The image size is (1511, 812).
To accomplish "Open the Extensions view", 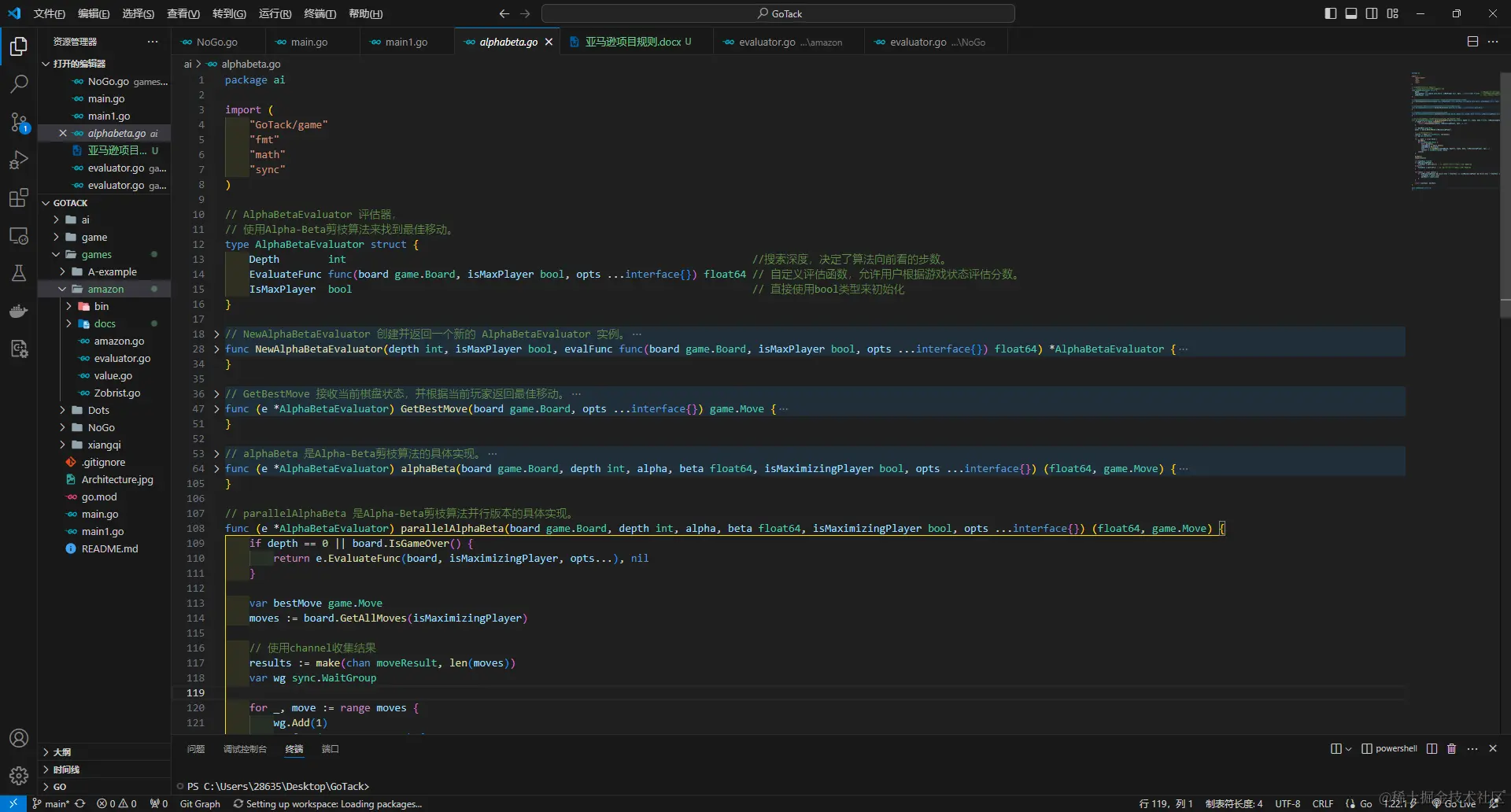I will coord(19,197).
